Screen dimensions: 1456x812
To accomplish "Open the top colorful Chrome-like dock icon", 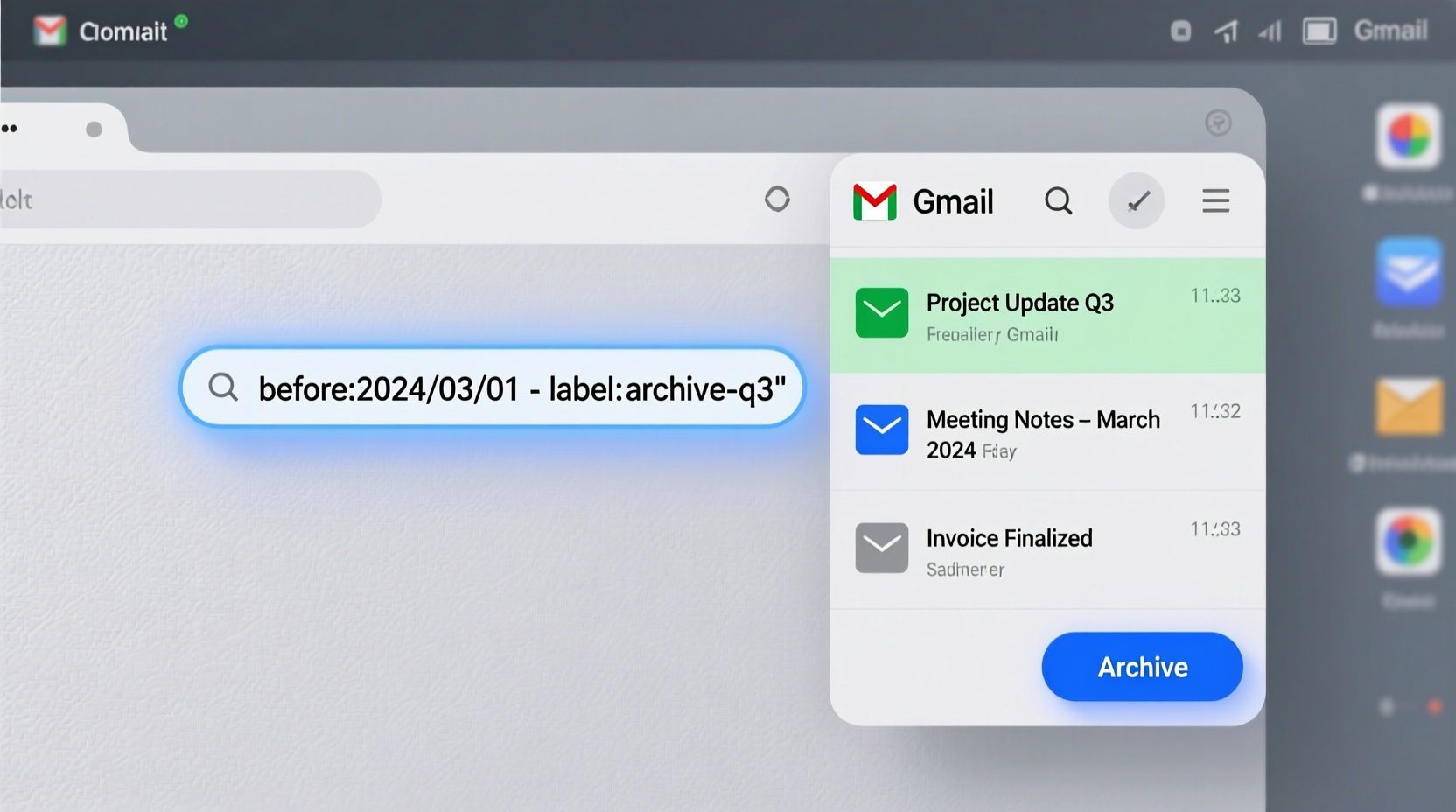I will click(1409, 136).
